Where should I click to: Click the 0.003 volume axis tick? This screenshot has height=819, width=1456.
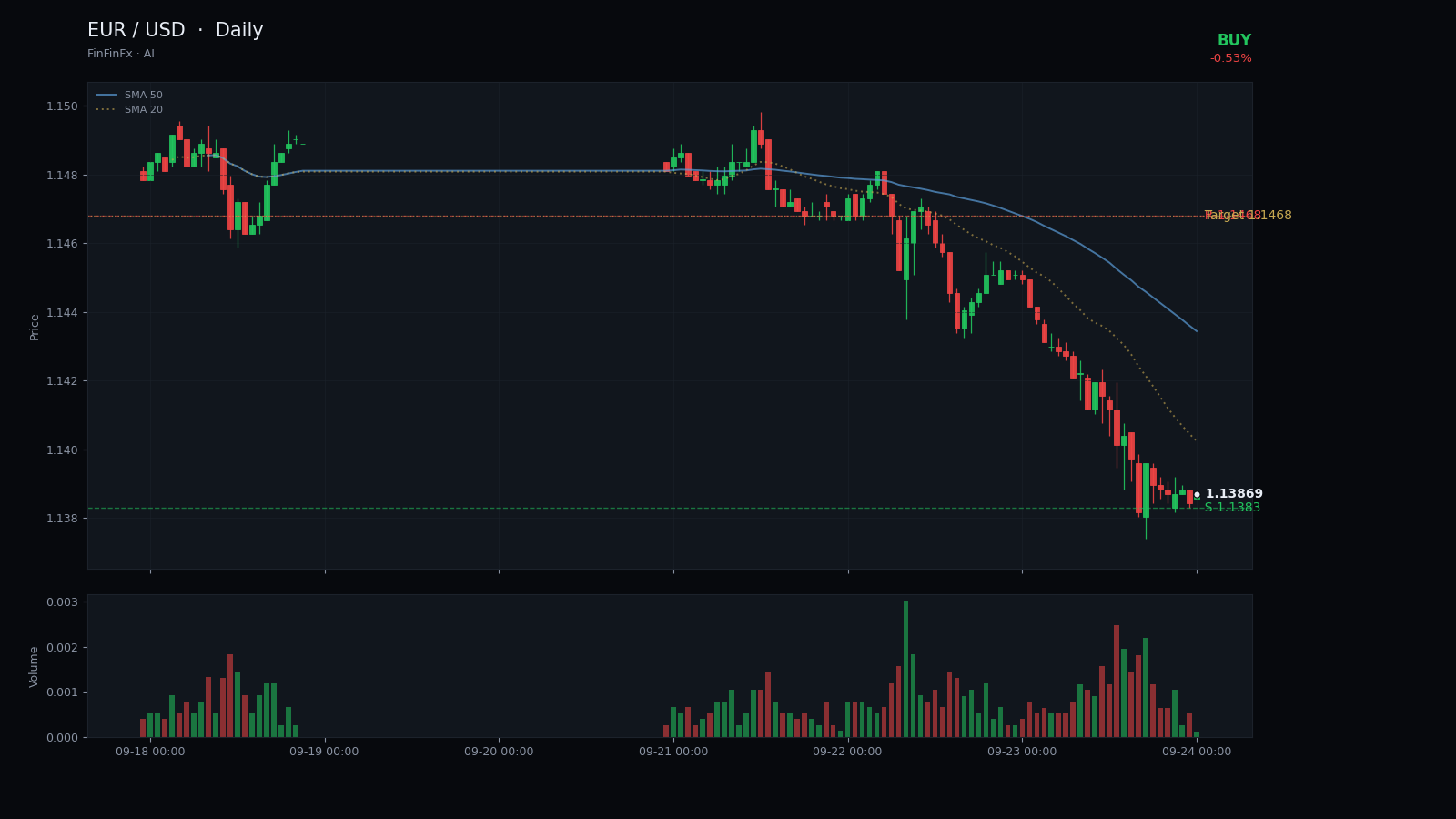[x=62, y=602]
